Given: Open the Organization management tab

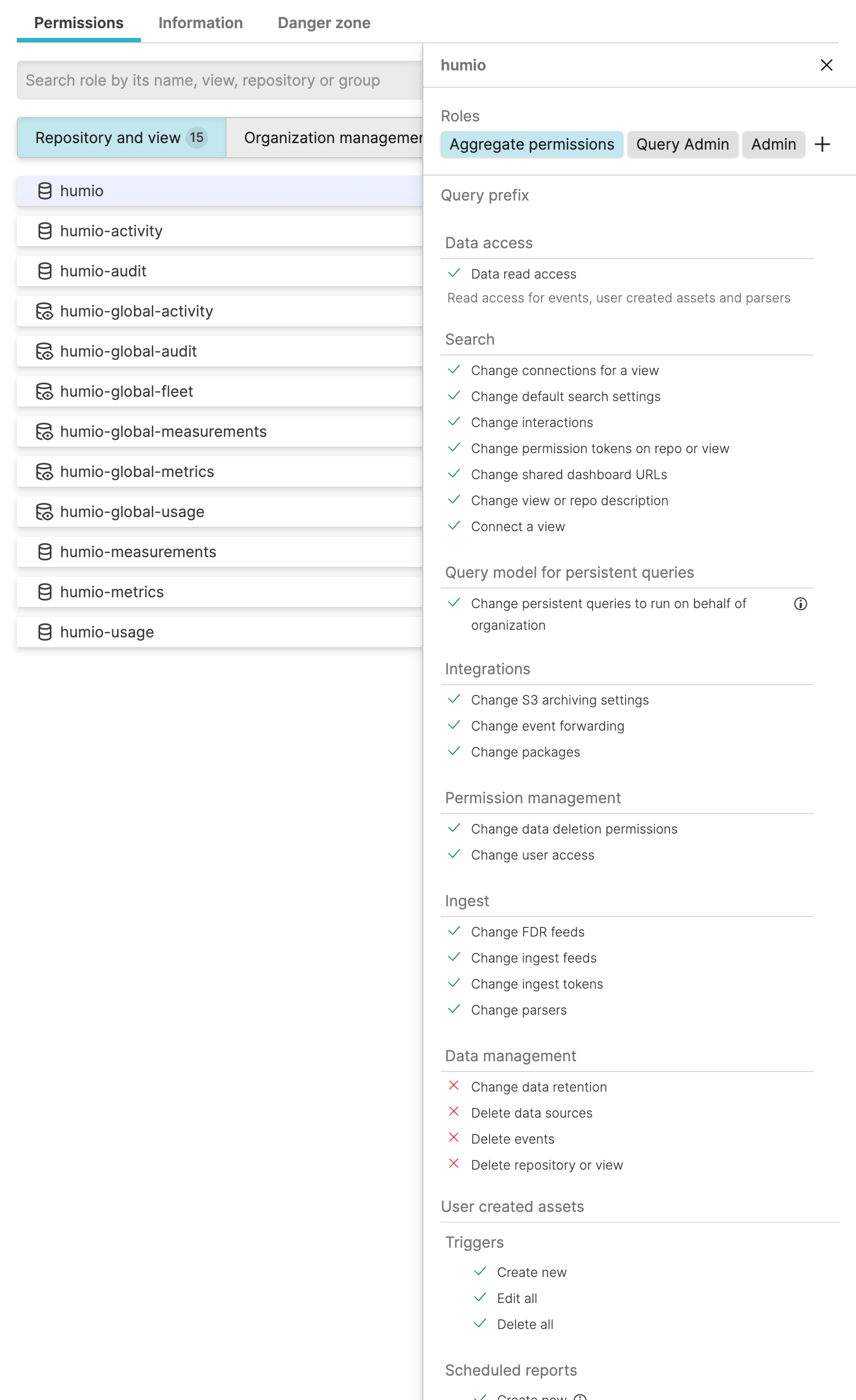Looking at the screenshot, I should pyautogui.click(x=332, y=138).
